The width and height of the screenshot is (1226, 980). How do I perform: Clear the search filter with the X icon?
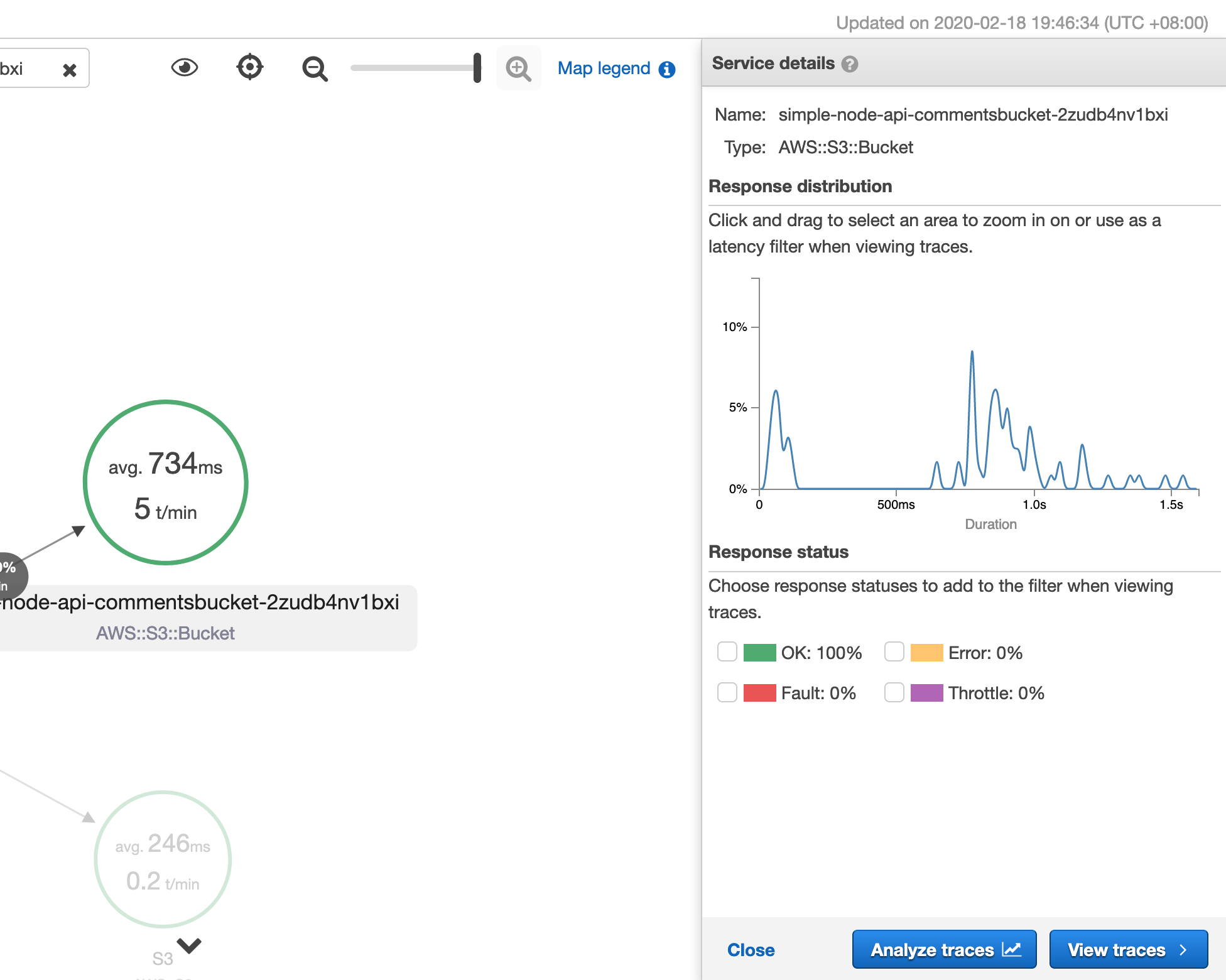click(70, 70)
